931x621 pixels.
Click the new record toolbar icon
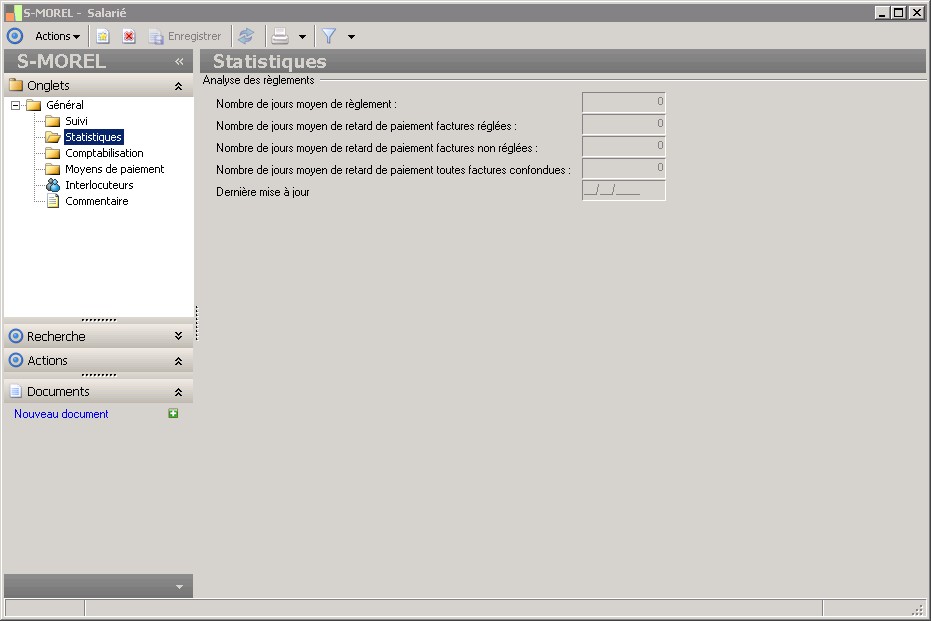pyautogui.click(x=103, y=36)
